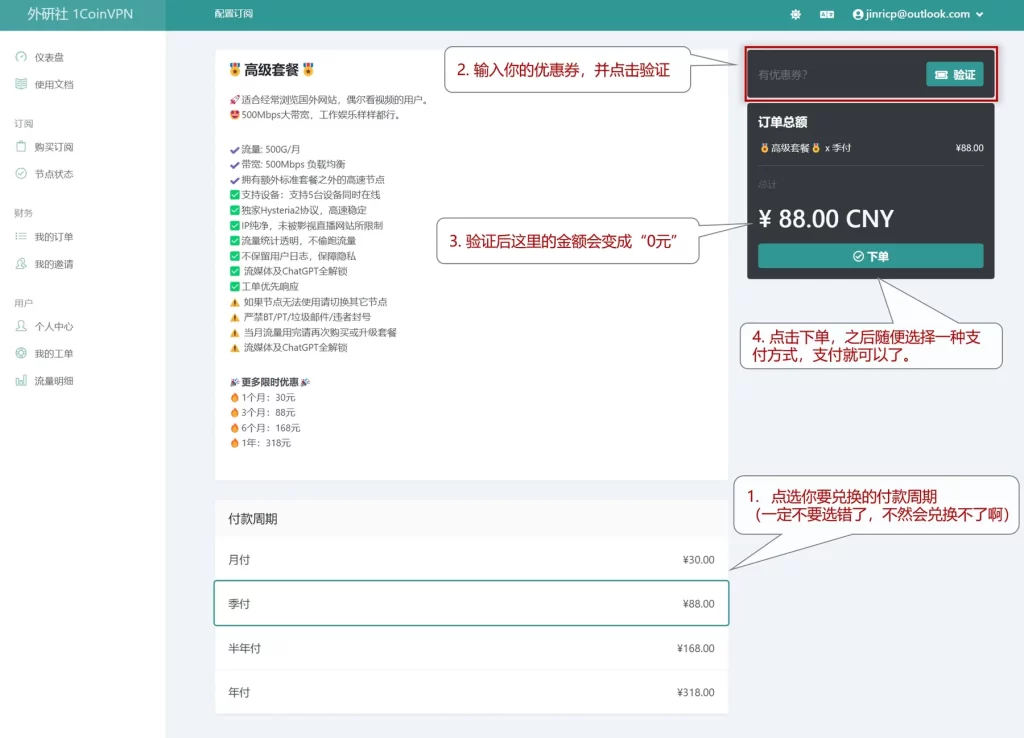Click the ¥ 88.00 CNY total amount

pos(825,219)
